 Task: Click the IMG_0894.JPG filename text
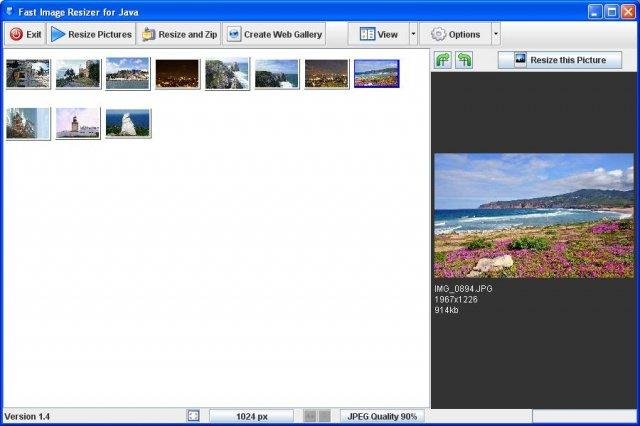click(x=463, y=289)
